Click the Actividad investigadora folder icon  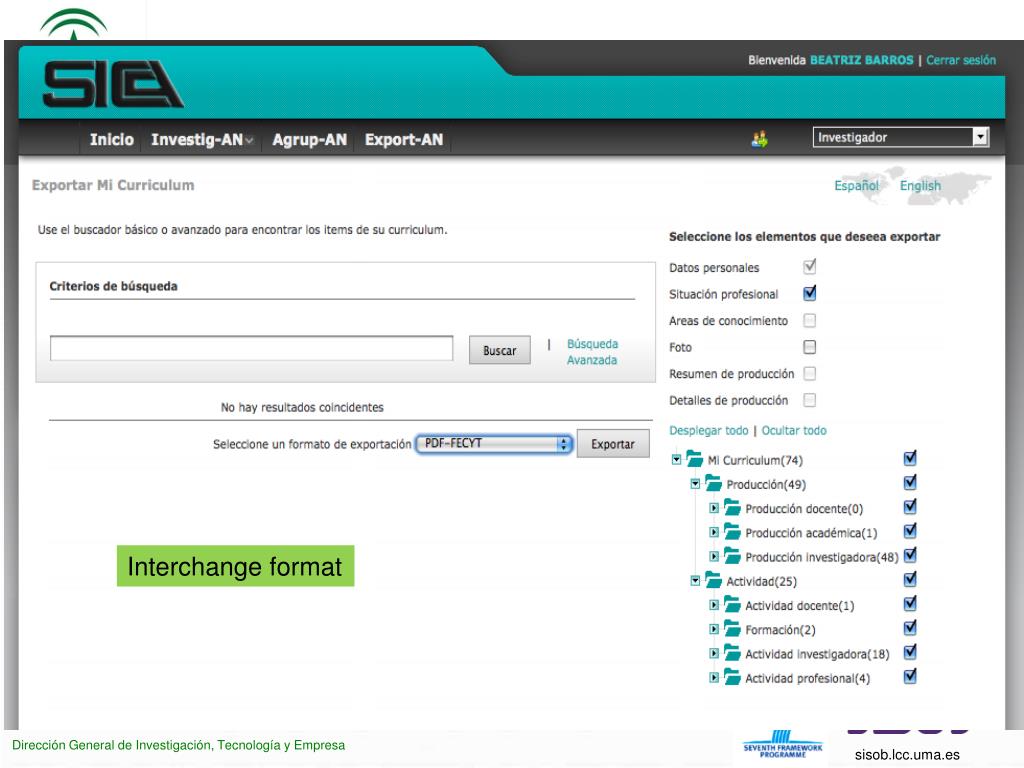pos(732,652)
